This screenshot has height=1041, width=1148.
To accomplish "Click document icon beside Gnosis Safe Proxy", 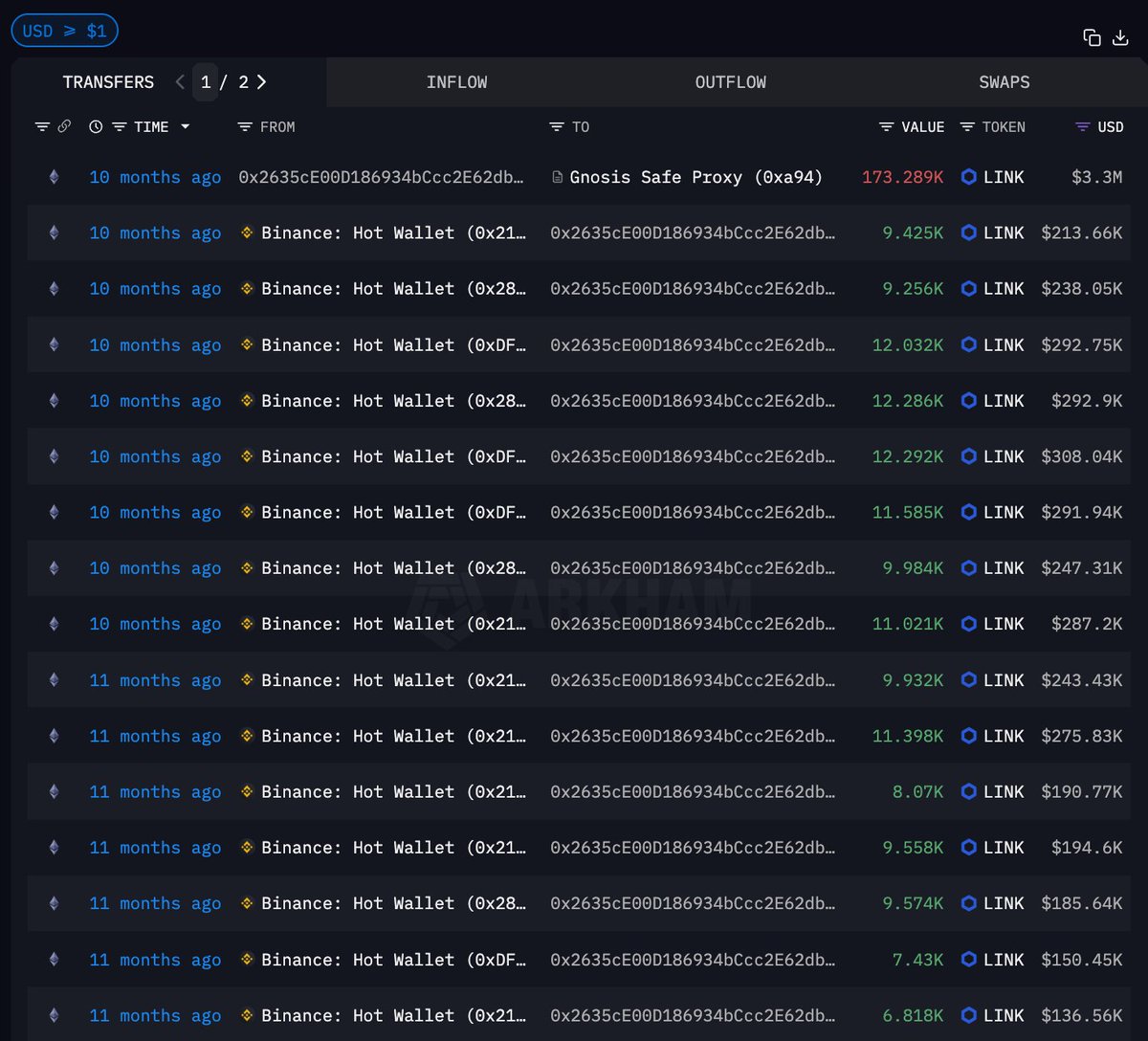I will pos(558,177).
